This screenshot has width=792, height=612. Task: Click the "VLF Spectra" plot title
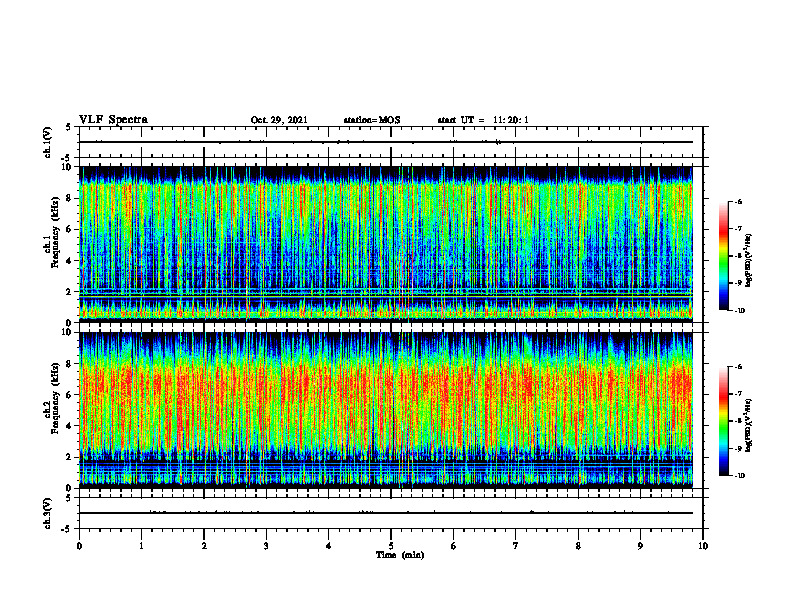pos(113,120)
